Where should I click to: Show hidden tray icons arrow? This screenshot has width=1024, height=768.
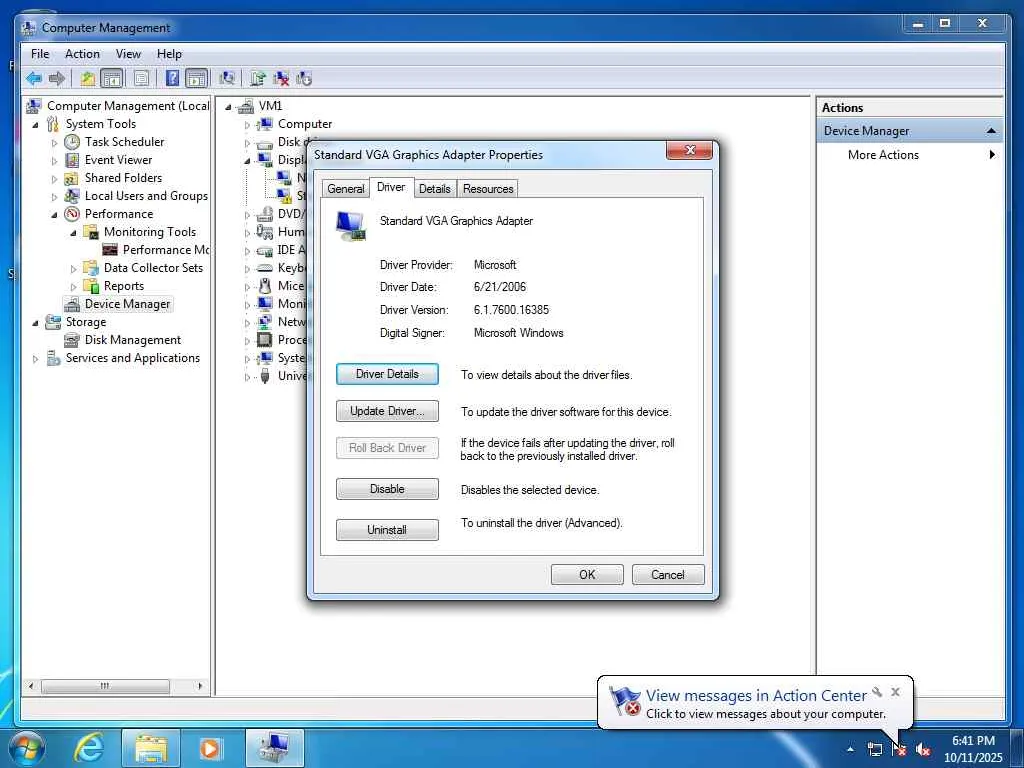(x=850, y=749)
